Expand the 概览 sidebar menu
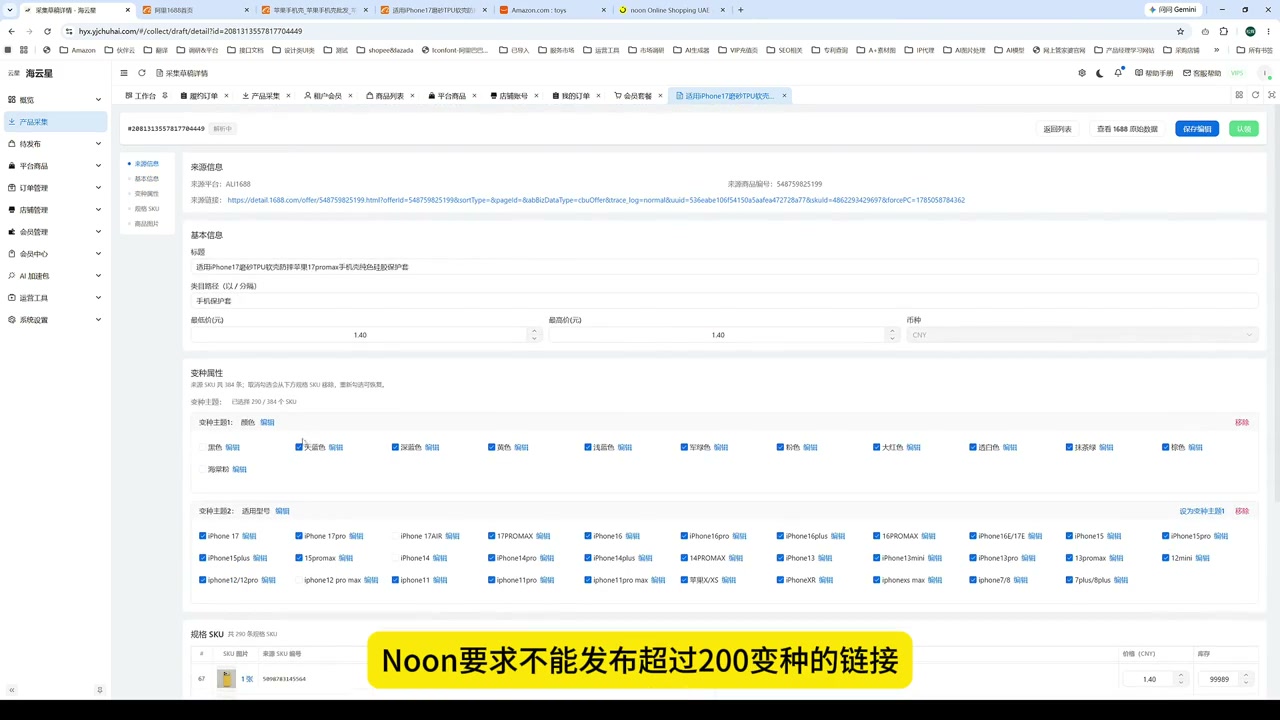1280x720 pixels. 54,100
